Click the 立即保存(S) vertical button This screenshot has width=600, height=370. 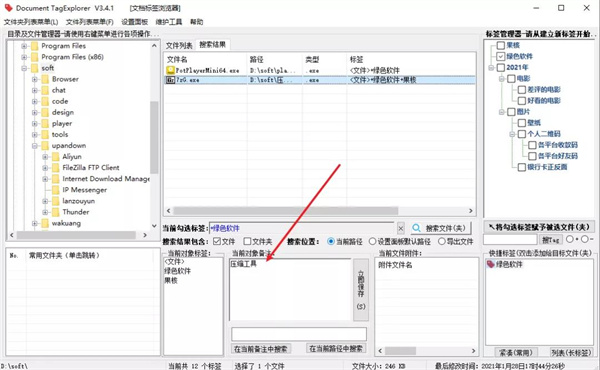(361, 290)
